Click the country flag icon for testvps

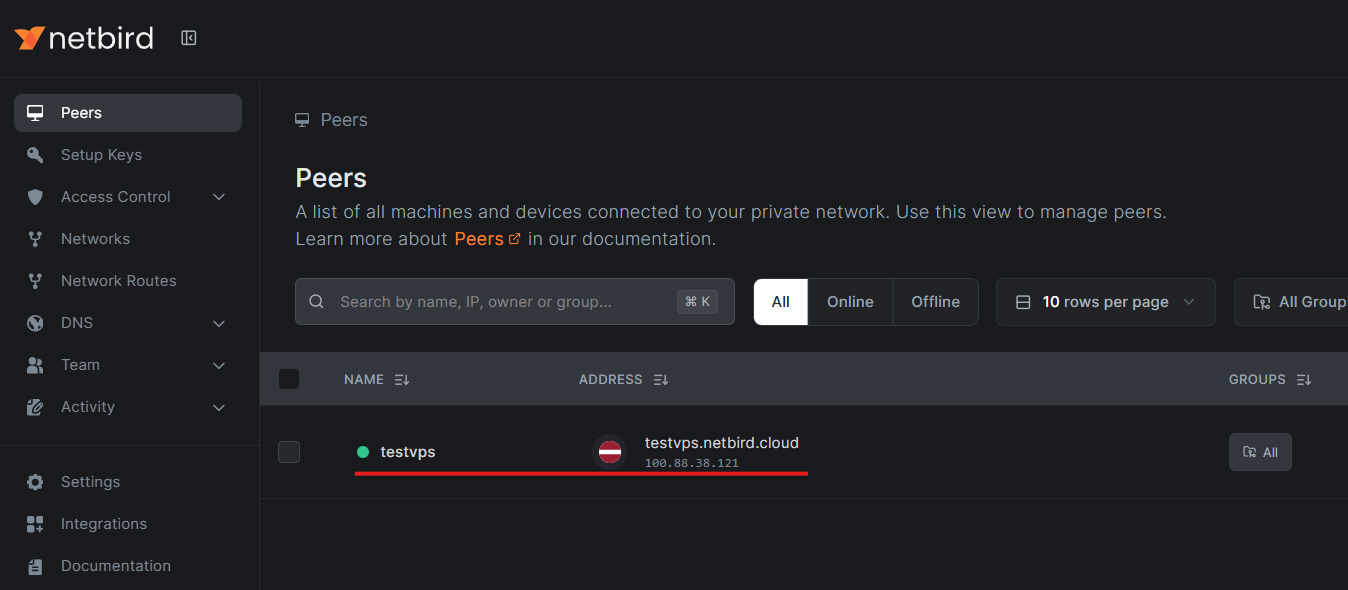610,452
